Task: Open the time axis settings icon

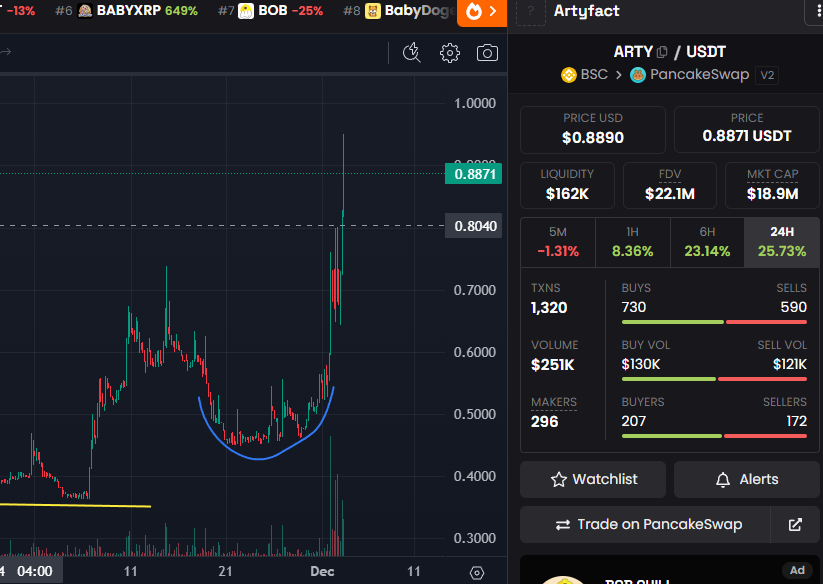Action: [x=477, y=572]
